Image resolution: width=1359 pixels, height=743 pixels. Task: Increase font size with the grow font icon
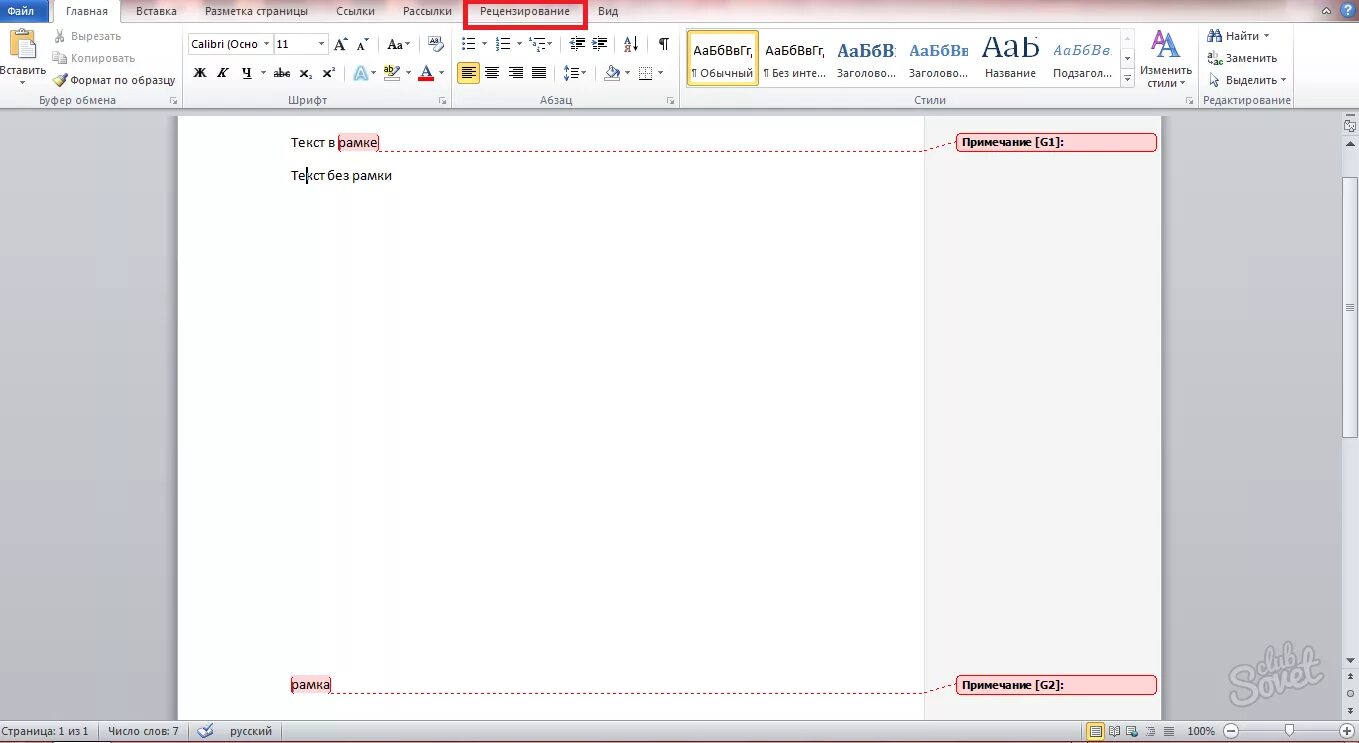click(341, 44)
